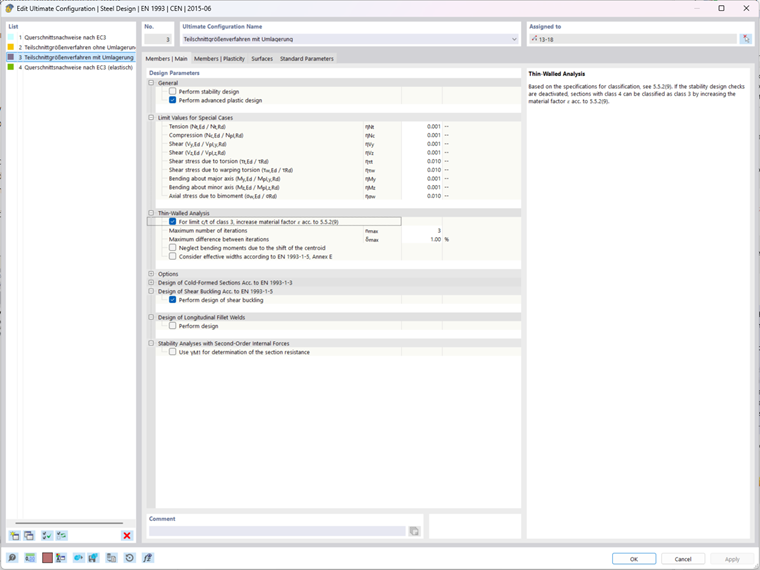The width and height of the screenshot is (760, 570).
Task: Click the No. field showing 3
Action: (158, 39)
